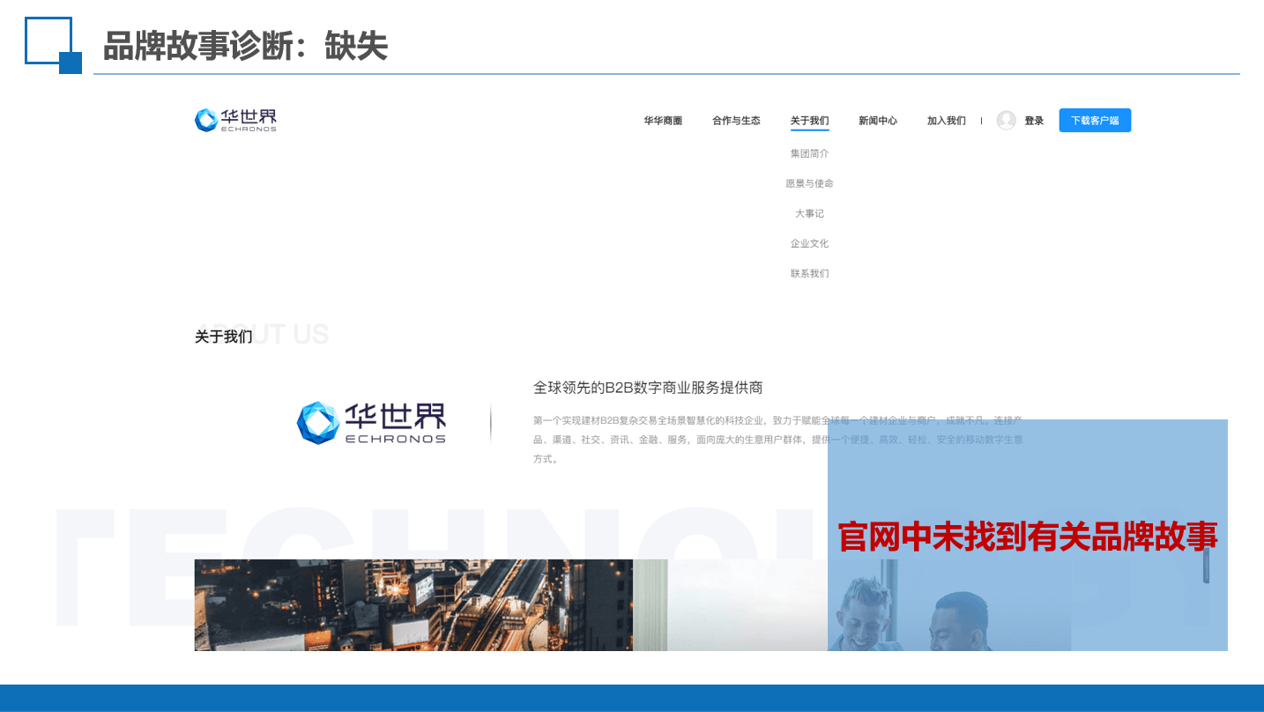This screenshot has height=712, width=1264.
Task: Open the 华华商圈 navigation item
Action: 662,121
